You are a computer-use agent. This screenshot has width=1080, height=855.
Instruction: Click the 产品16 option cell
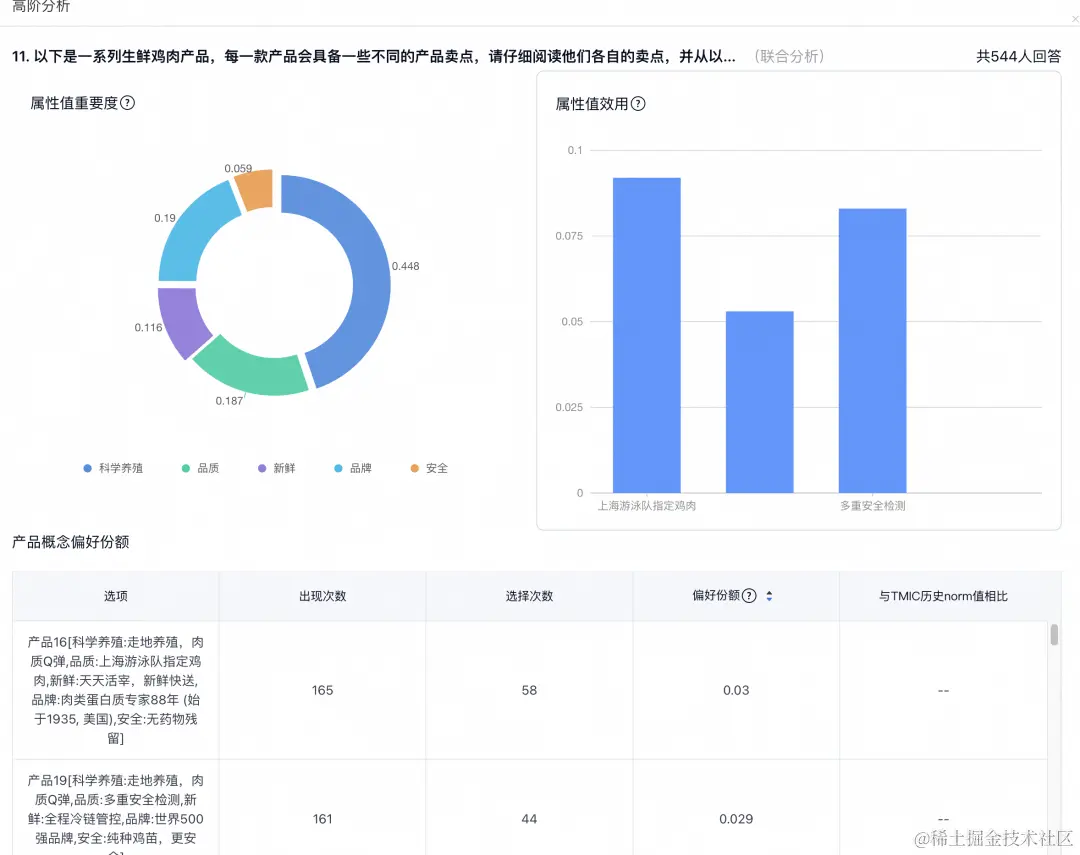116,690
